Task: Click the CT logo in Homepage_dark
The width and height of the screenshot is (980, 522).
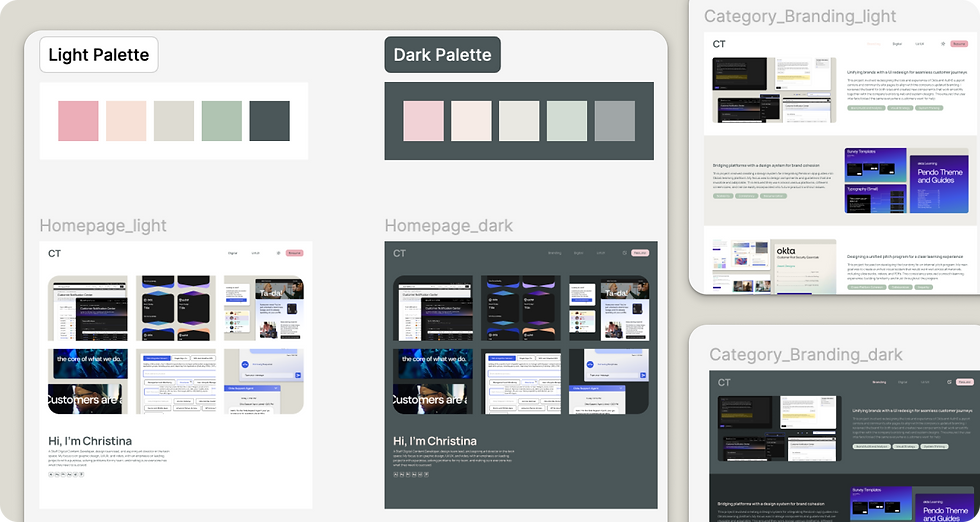Action: tap(399, 253)
